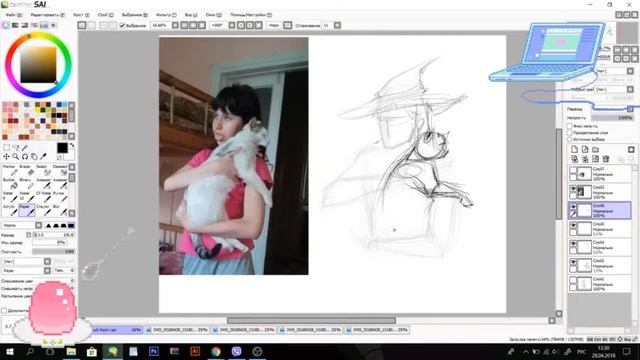Create a new layer folder

(596, 149)
